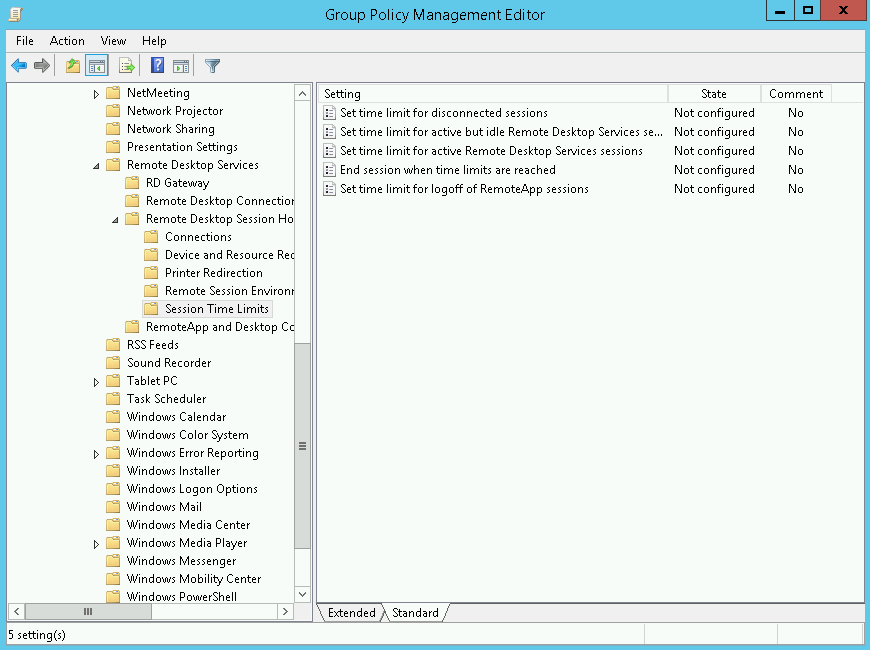Click the Export List toolbar icon

click(127, 65)
